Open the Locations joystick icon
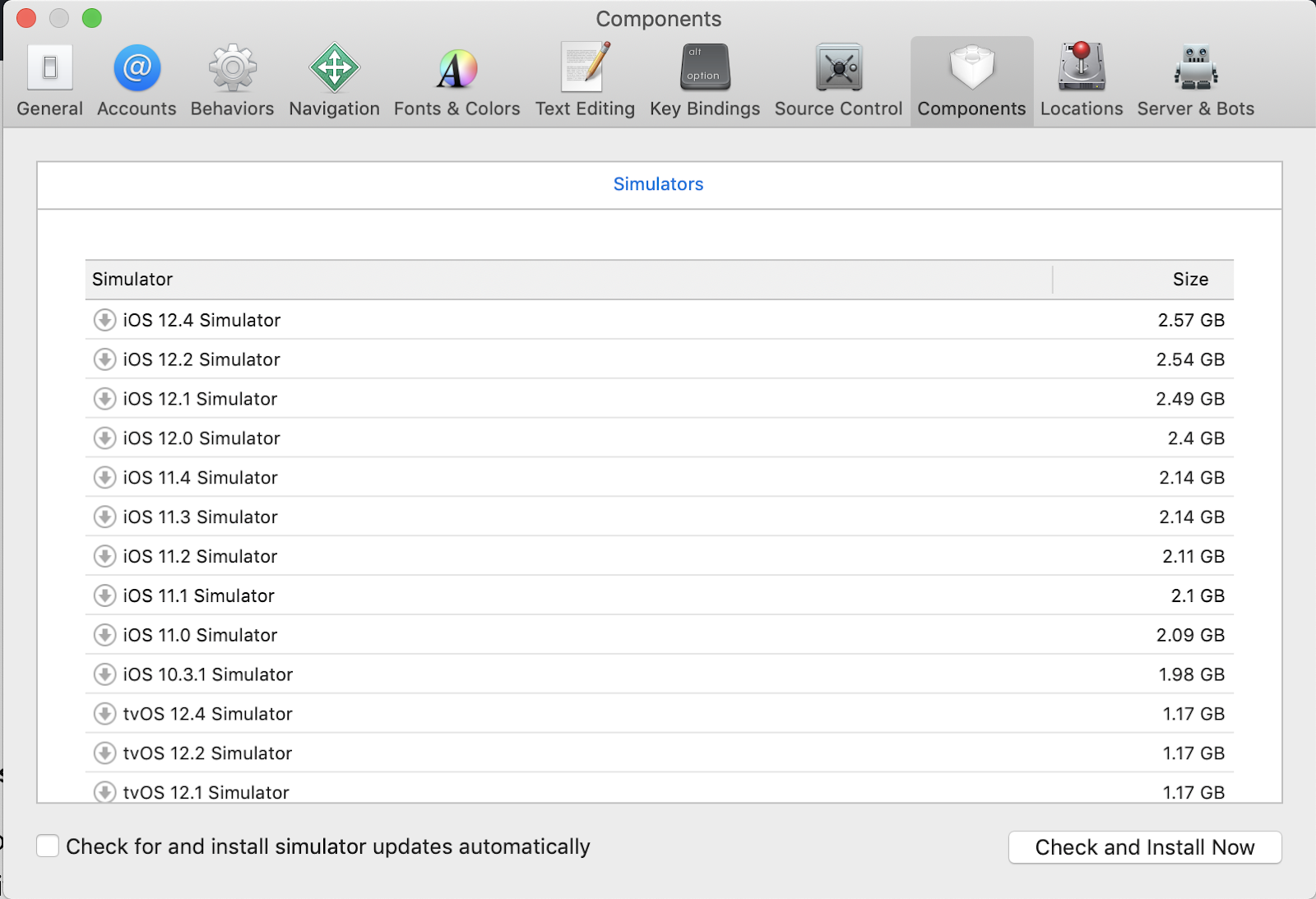The image size is (1316, 899). coord(1082,66)
